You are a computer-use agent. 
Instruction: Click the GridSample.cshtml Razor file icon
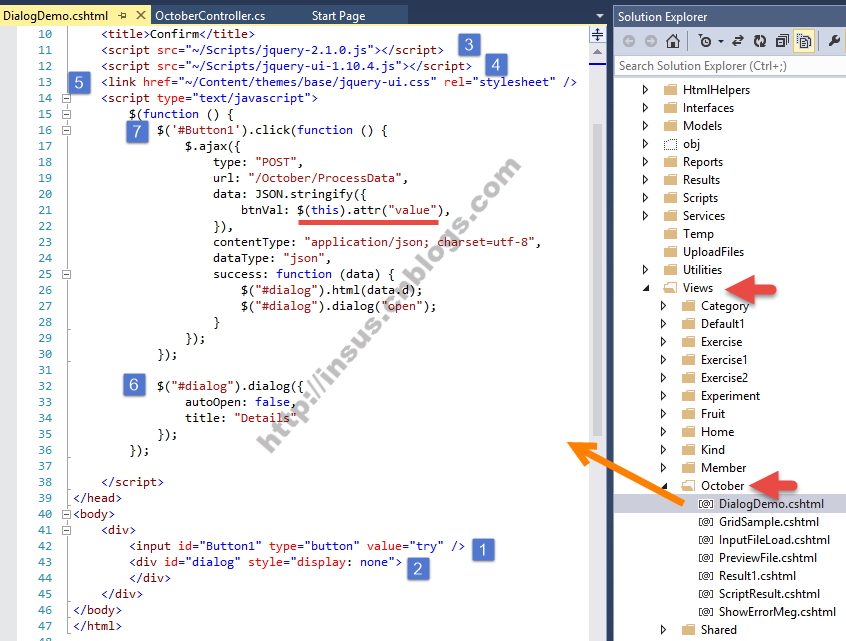click(706, 522)
